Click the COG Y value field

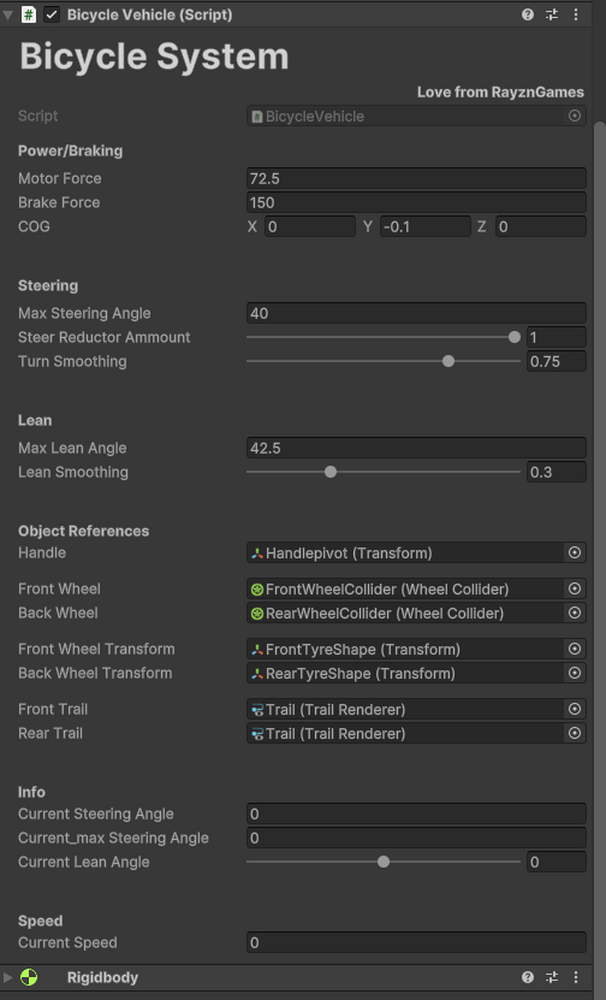(424, 227)
